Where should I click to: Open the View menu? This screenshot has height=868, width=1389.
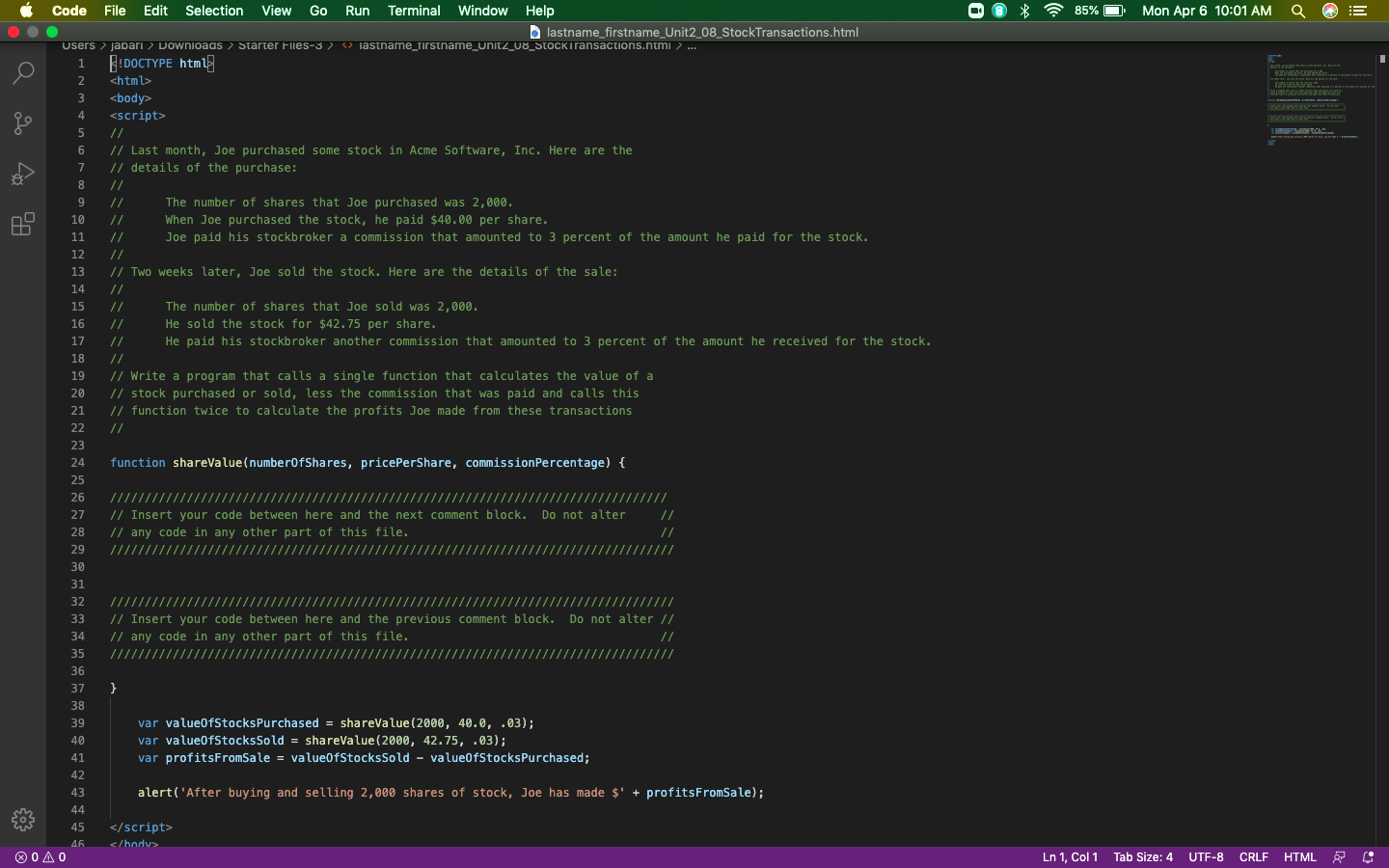(276, 11)
